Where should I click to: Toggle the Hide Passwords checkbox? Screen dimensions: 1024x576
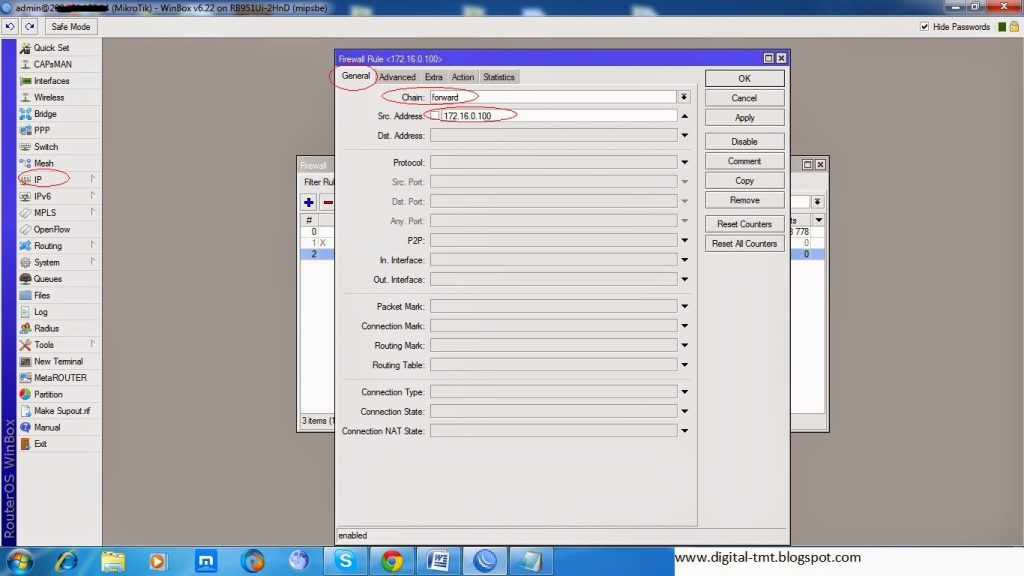click(x=924, y=27)
